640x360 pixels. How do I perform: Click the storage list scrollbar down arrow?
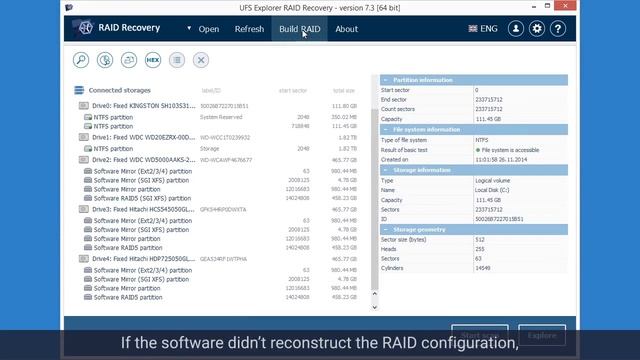[375, 307]
